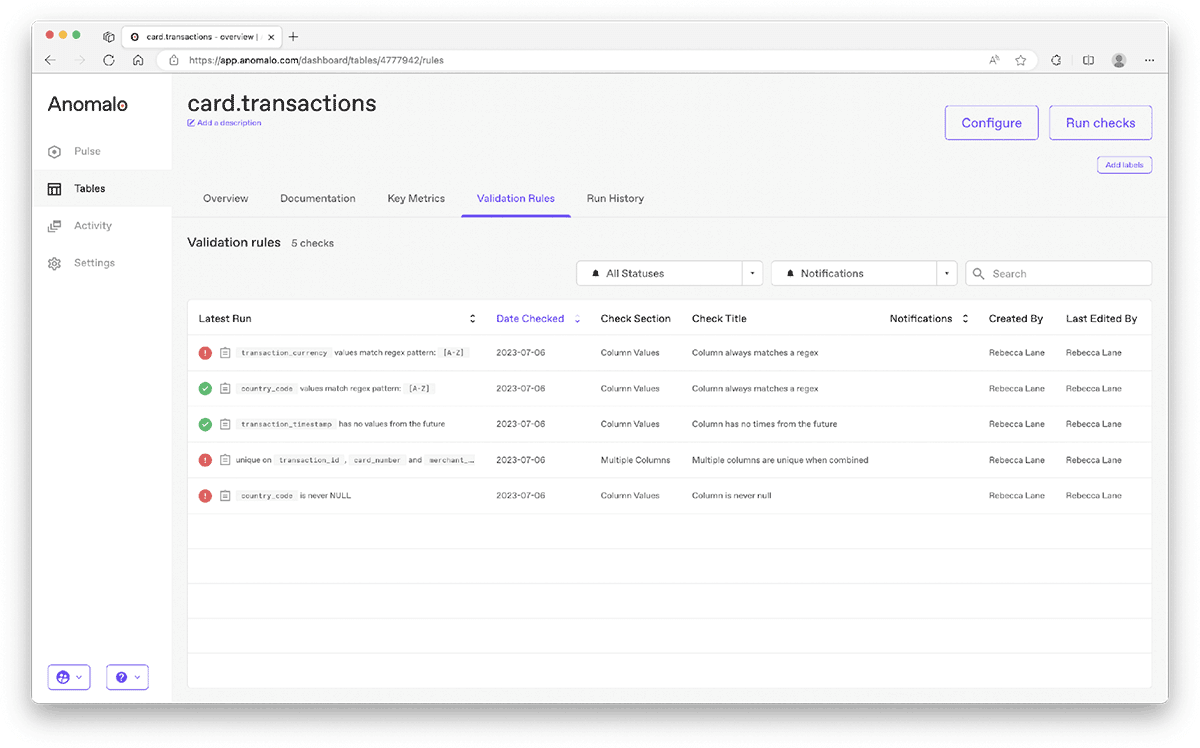
Task: Sort by the Notifications column header
Action: click(965, 319)
